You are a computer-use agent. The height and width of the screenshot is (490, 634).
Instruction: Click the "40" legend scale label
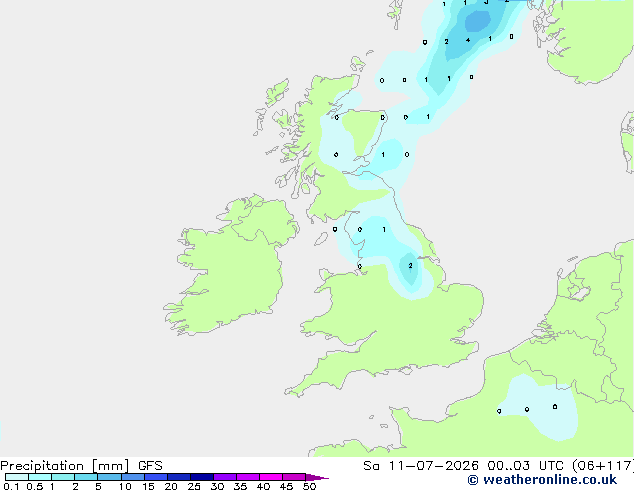pyautogui.click(x=263, y=486)
